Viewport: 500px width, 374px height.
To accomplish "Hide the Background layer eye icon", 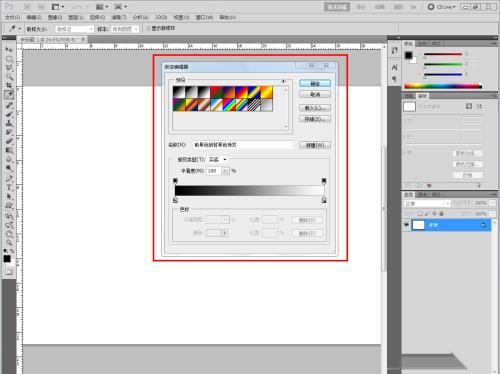I will (407, 225).
